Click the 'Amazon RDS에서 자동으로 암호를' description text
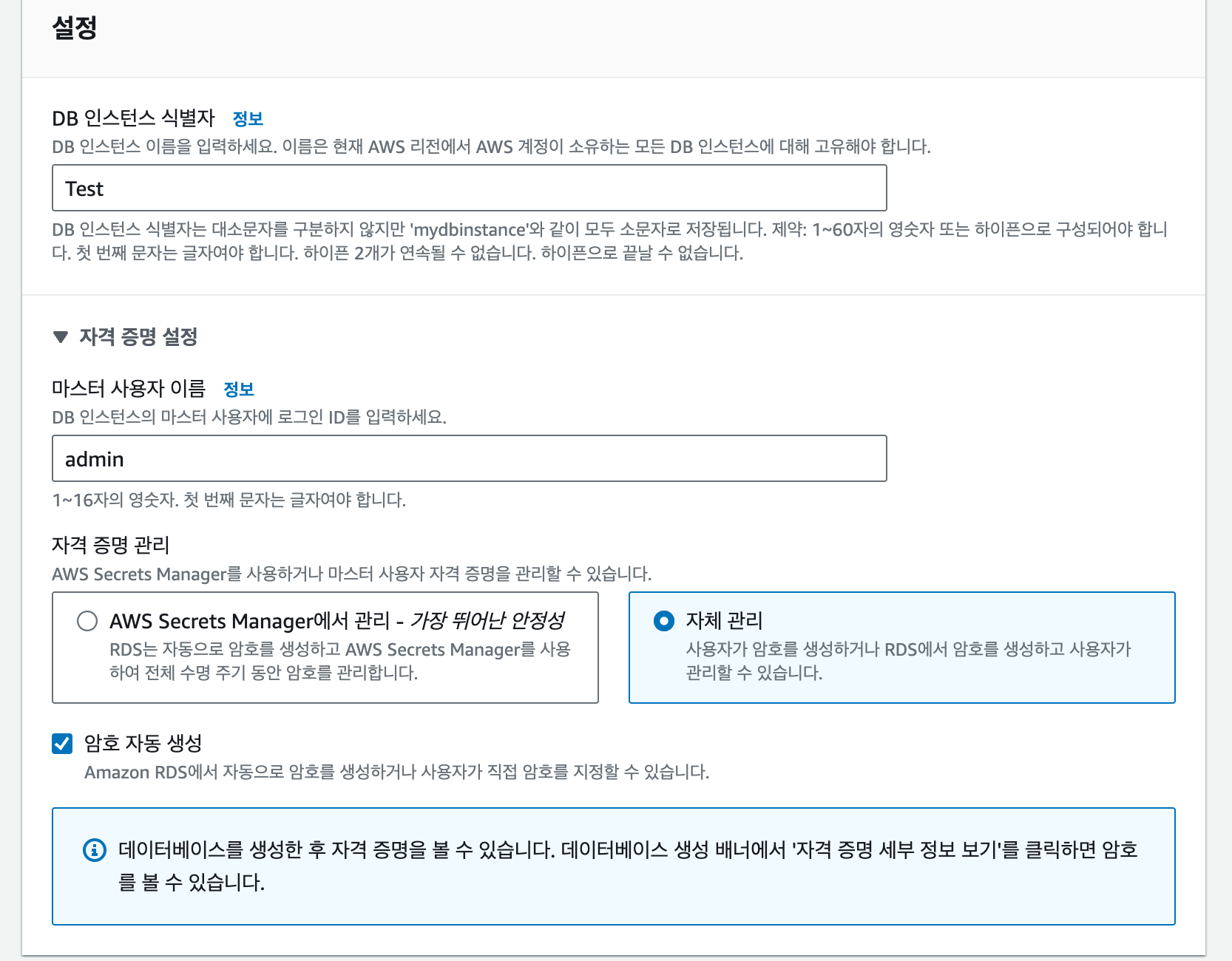 coord(397,772)
